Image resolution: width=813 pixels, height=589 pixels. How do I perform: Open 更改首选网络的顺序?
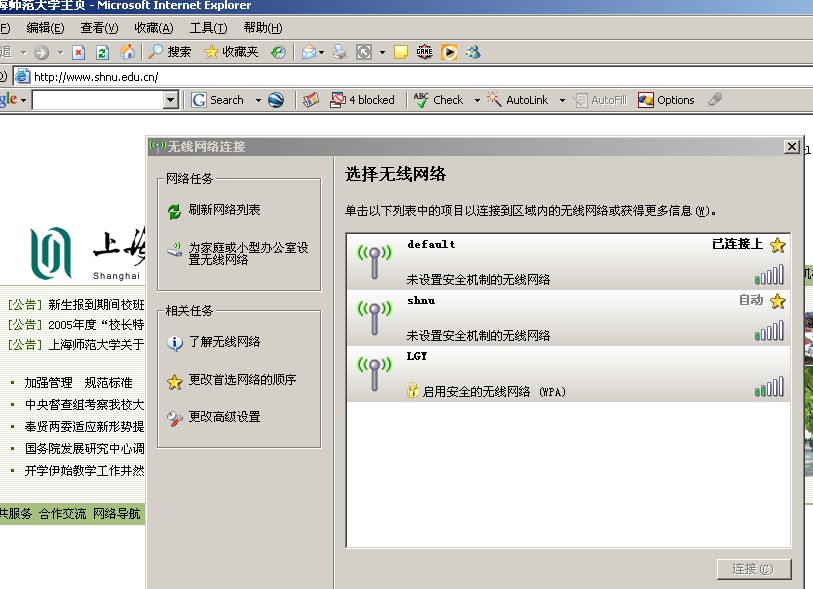click(231, 380)
